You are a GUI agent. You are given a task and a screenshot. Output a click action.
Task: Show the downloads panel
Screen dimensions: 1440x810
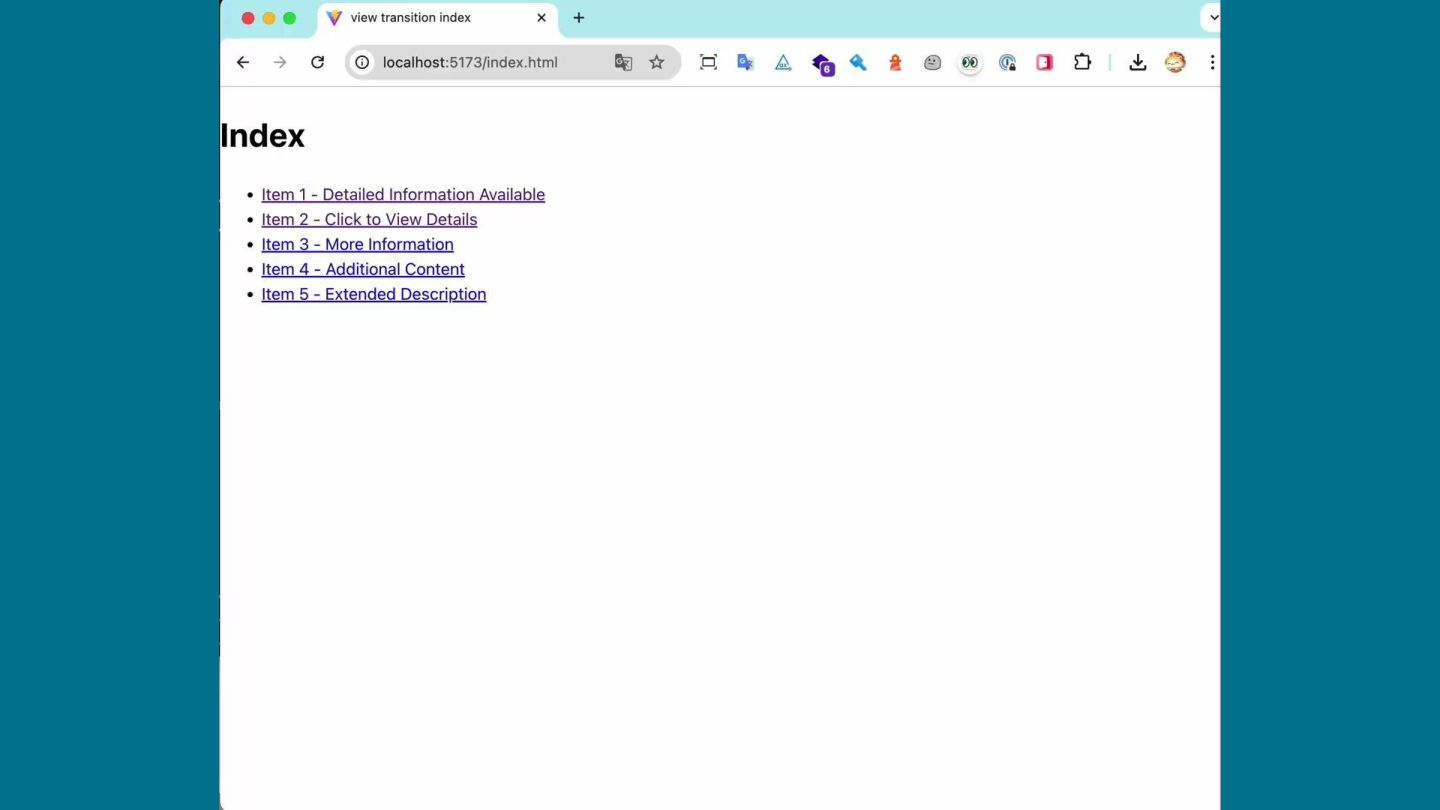coord(1137,62)
